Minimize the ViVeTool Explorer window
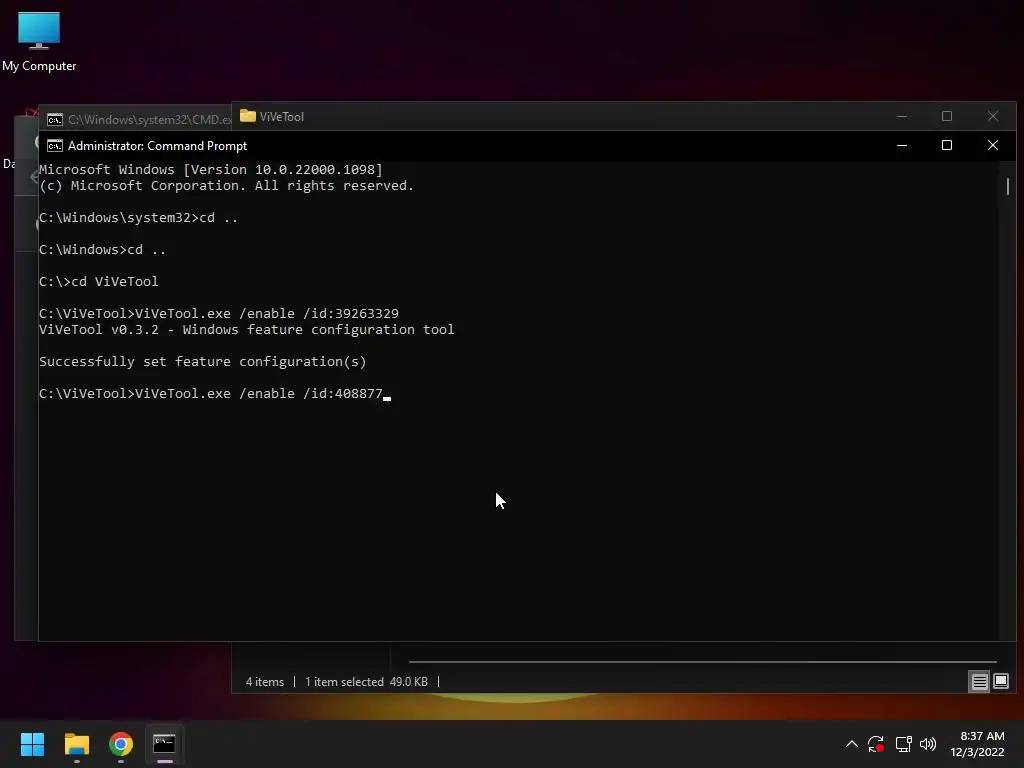This screenshot has height=768, width=1024. pyautogui.click(x=902, y=116)
